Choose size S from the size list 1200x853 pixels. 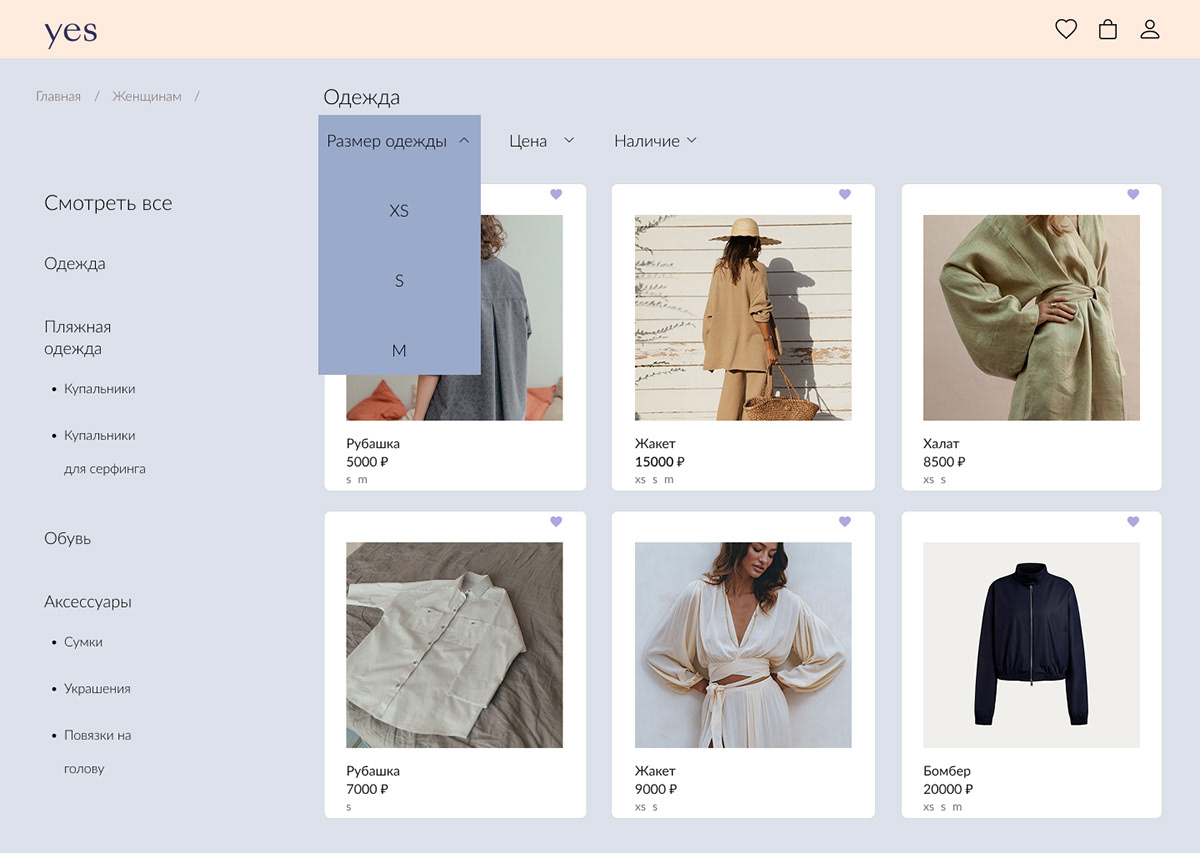(x=399, y=281)
